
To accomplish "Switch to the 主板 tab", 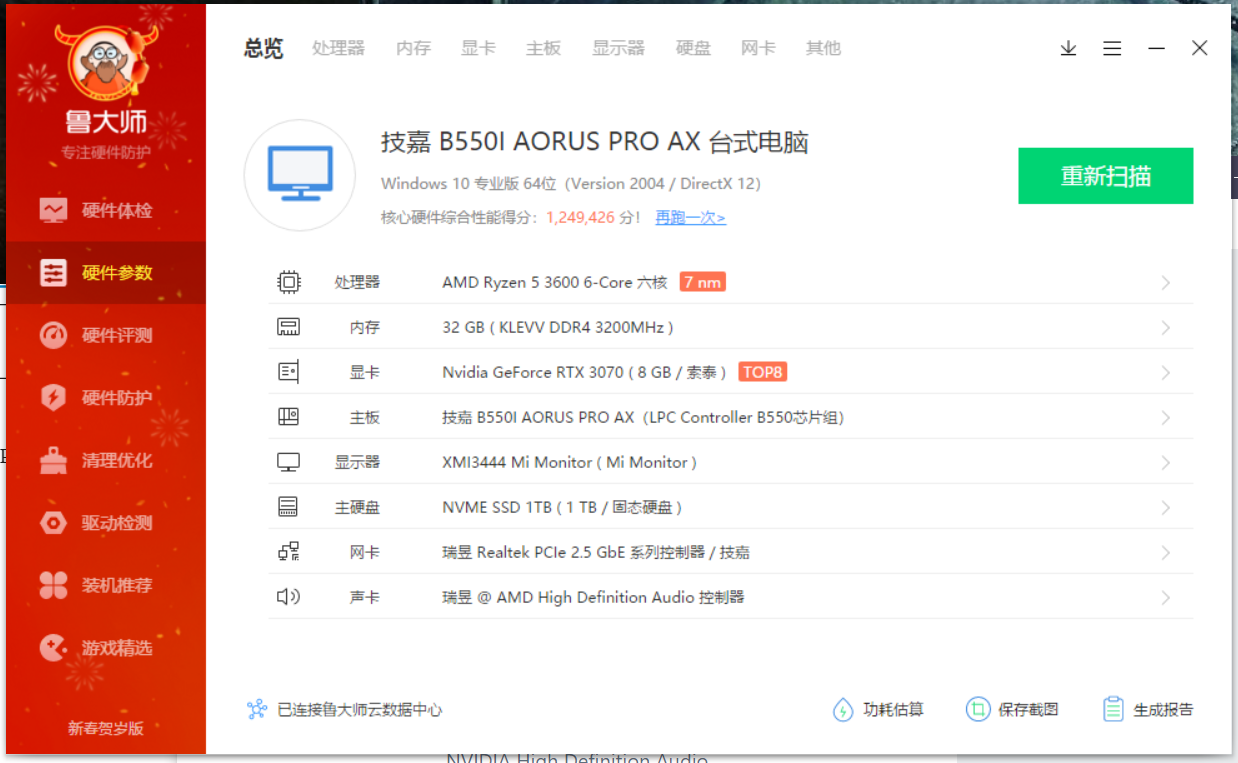I will pyautogui.click(x=543, y=48).
